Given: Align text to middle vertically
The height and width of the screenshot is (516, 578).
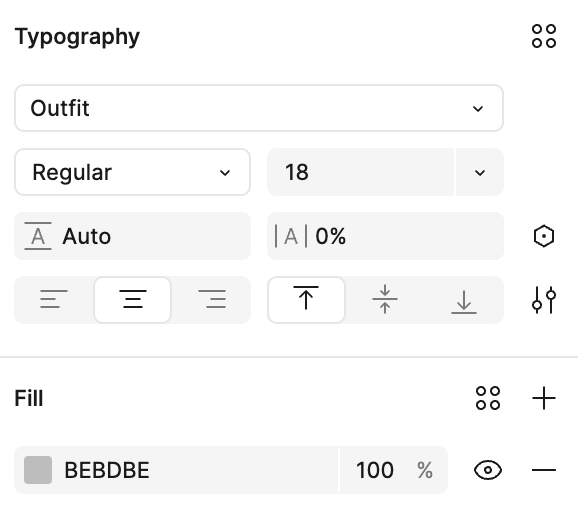Looking at the screenshot, I should pyautogui.click(x=385, y=299).
